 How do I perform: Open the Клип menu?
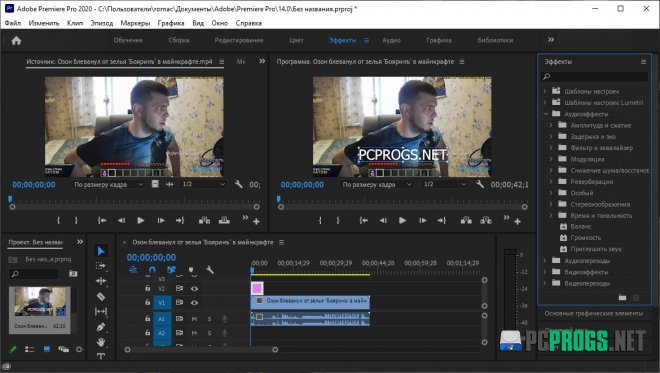[x=75, y=23]
